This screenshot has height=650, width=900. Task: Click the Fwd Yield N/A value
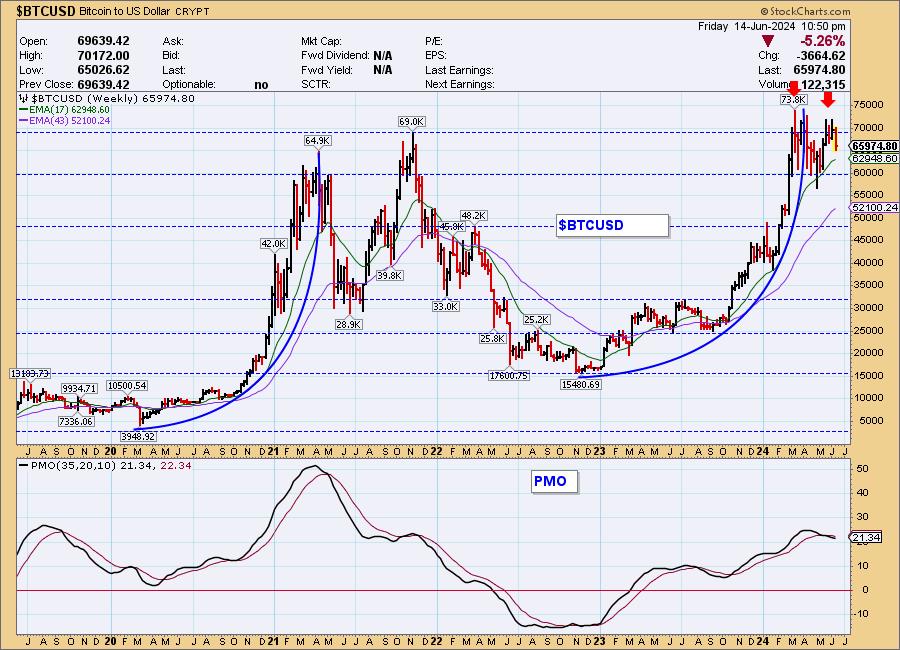pos(383,70)
